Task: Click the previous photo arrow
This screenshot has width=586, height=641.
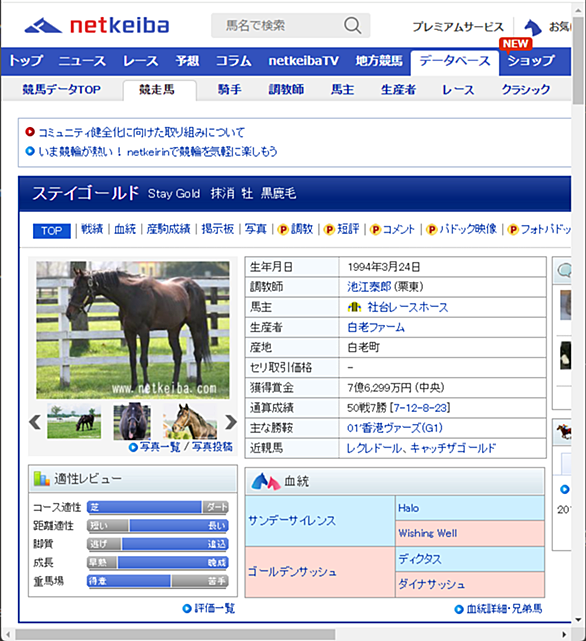Action: [35, 422]
